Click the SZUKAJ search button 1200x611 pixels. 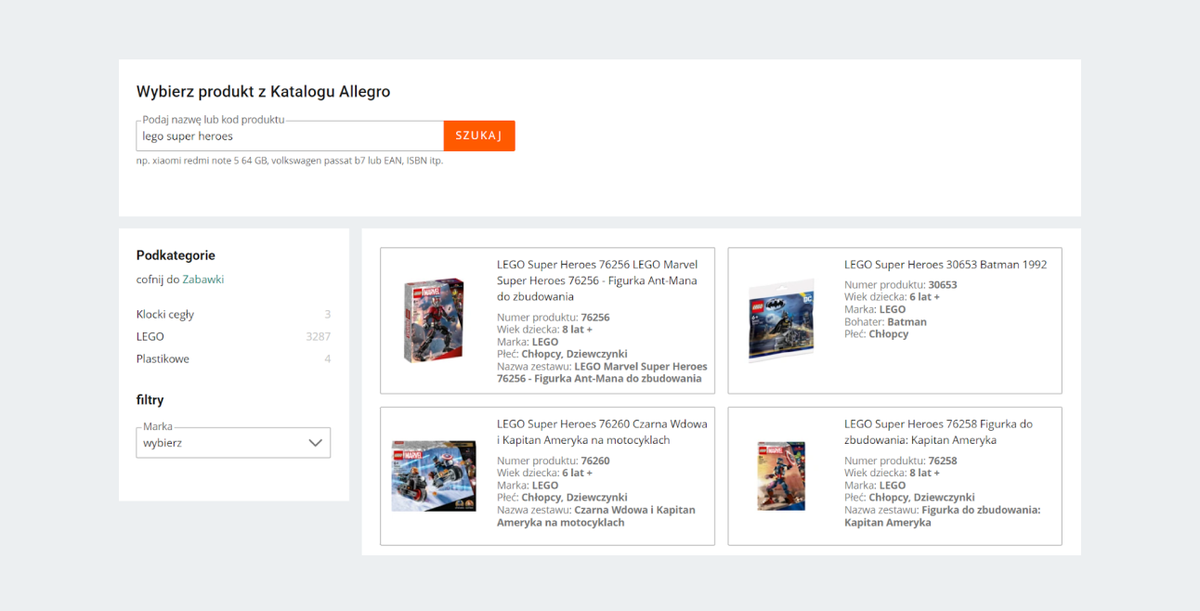pyautogui.click(x=479, y=136)
